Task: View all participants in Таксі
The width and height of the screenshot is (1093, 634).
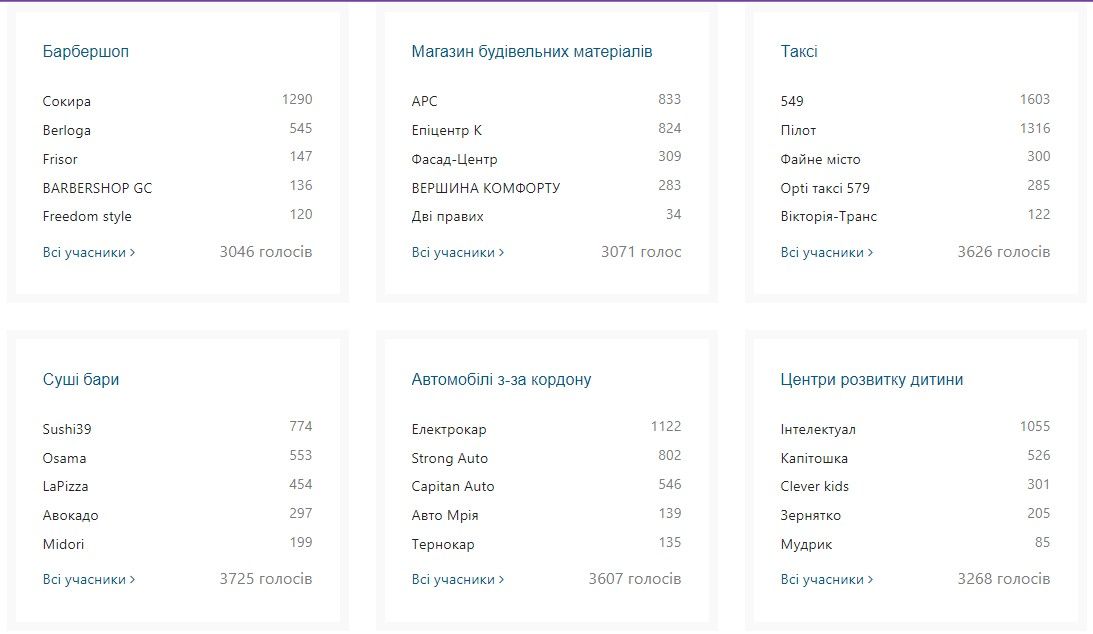Action: [827, 253]
